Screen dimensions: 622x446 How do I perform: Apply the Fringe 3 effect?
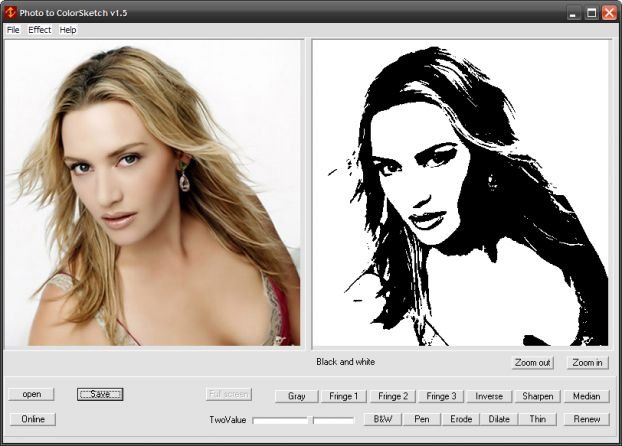(x=441, y=396)
